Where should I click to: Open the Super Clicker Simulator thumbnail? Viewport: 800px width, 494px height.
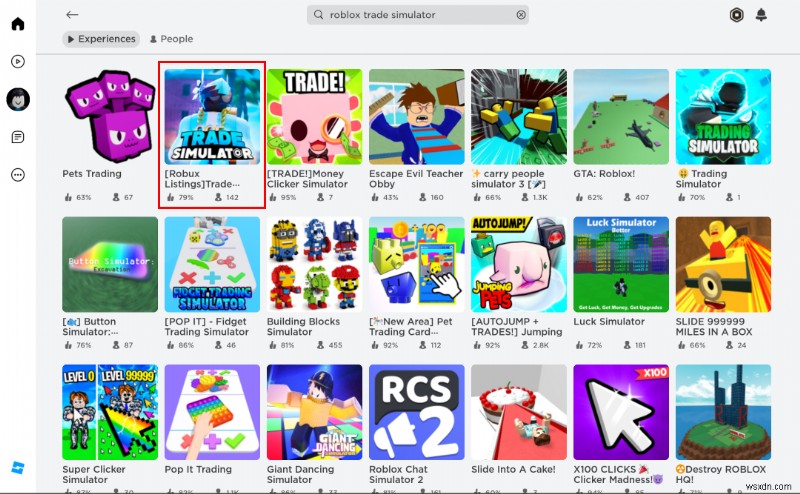point(110,412)
